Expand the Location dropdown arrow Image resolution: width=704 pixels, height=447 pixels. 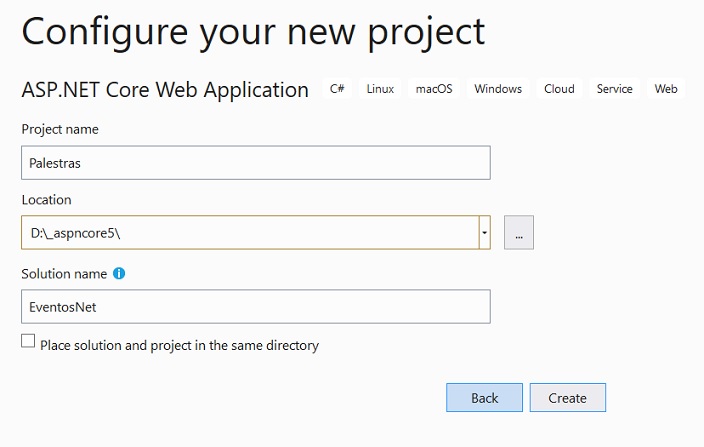(484, 232)
